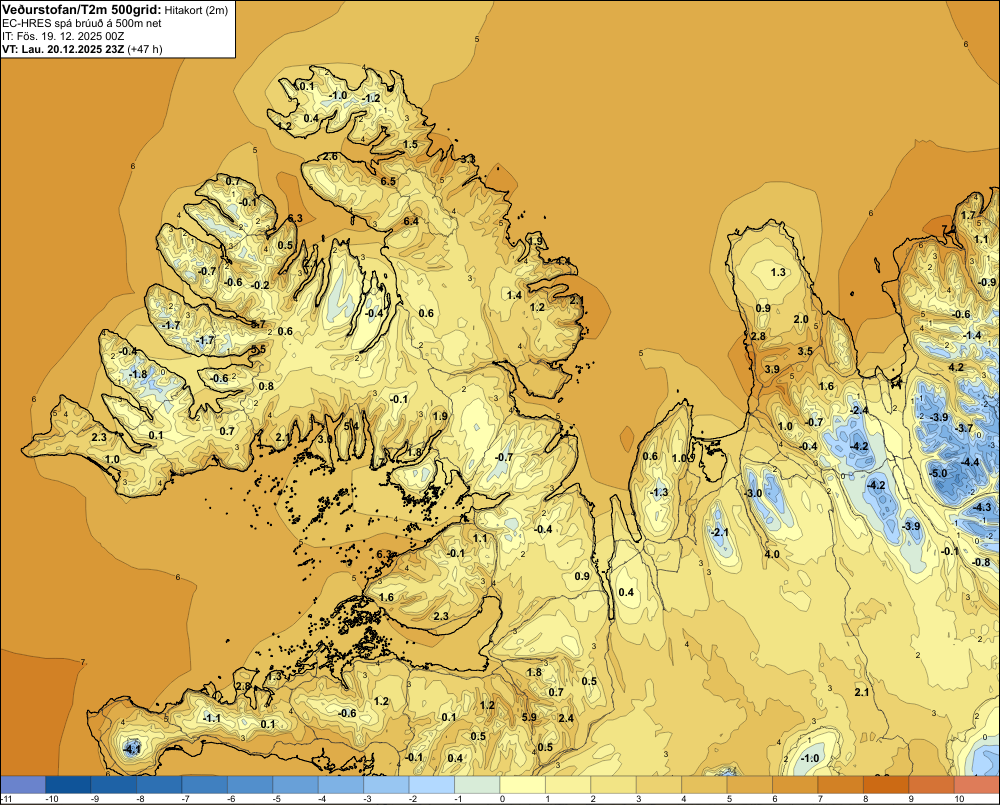1000x805 pixels.
Task: Click the '-0.2' temperature value
Action: click(260, 285)
